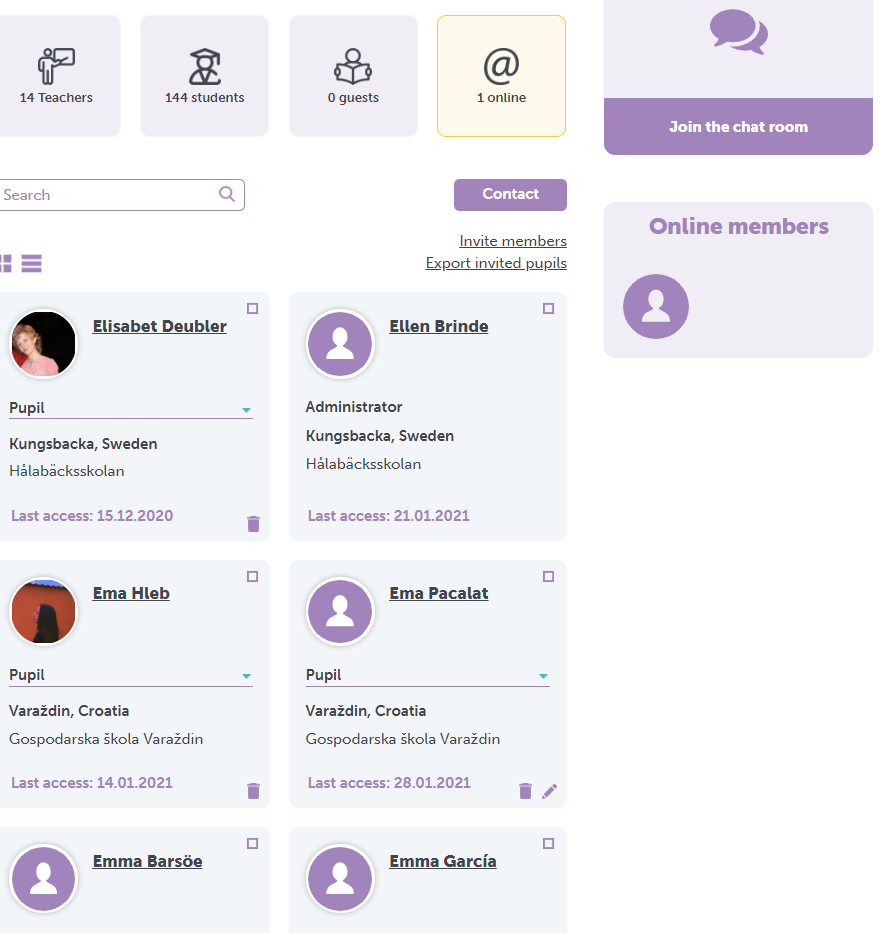Tick the checkbox on Emma Barsöe's card

252,844
